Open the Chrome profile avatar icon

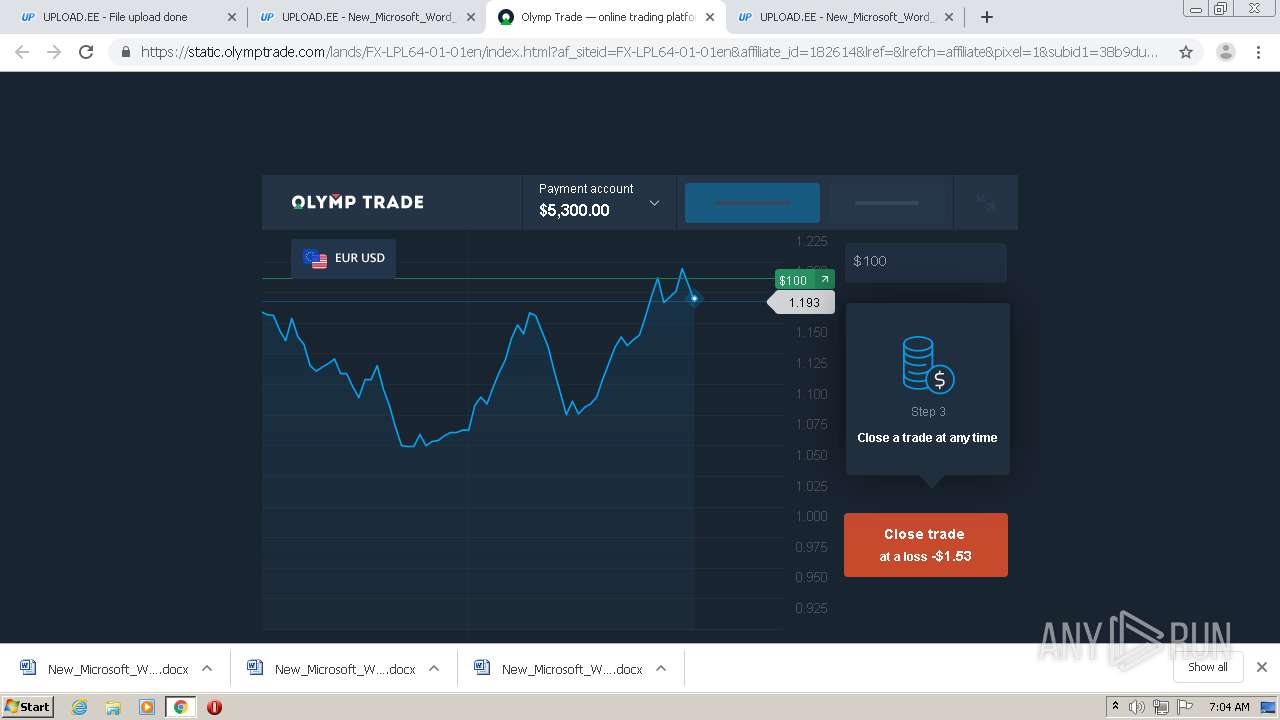(1226, 52)
